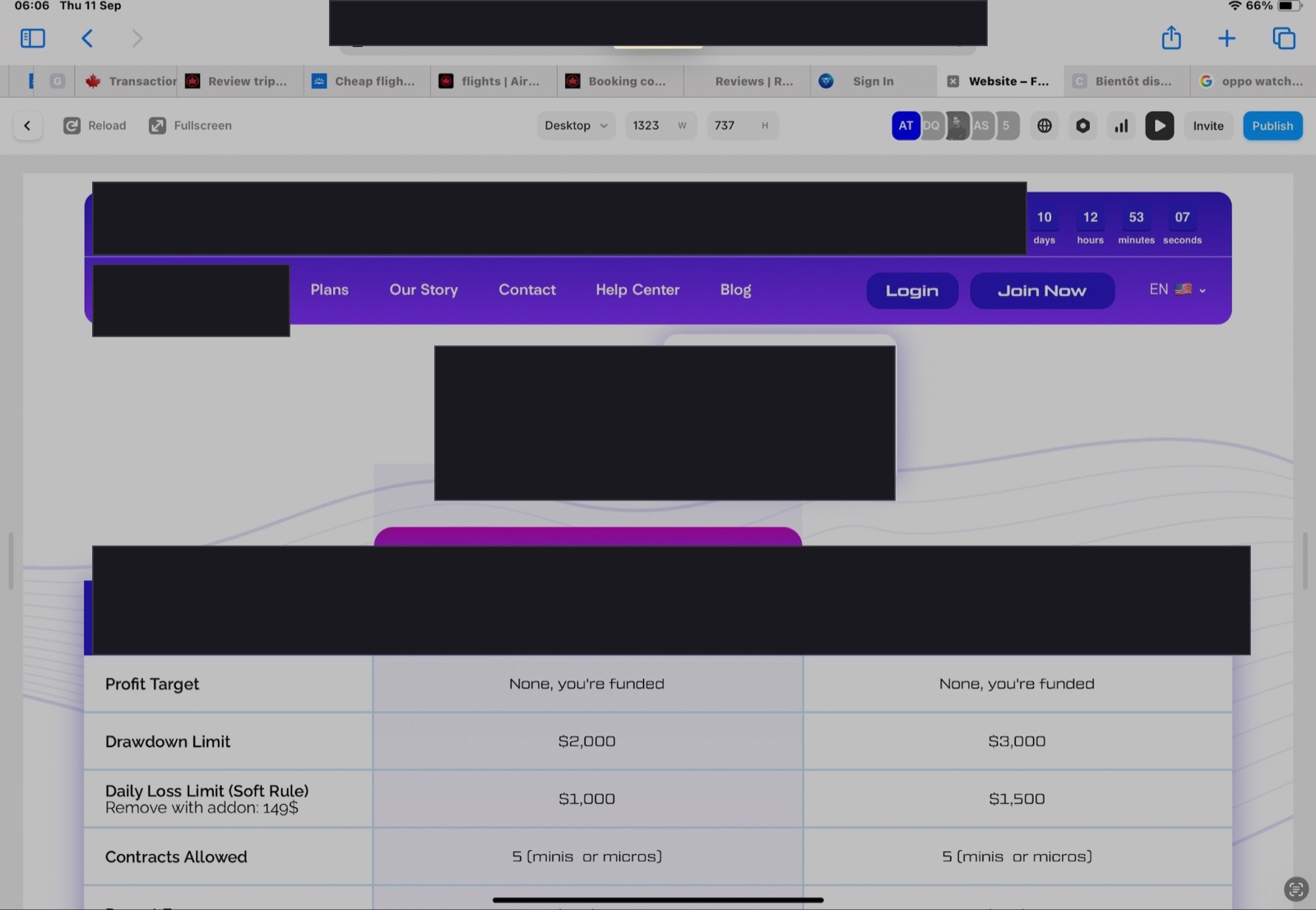
Task: Open the Plans nav link
Action: (330, 290)
